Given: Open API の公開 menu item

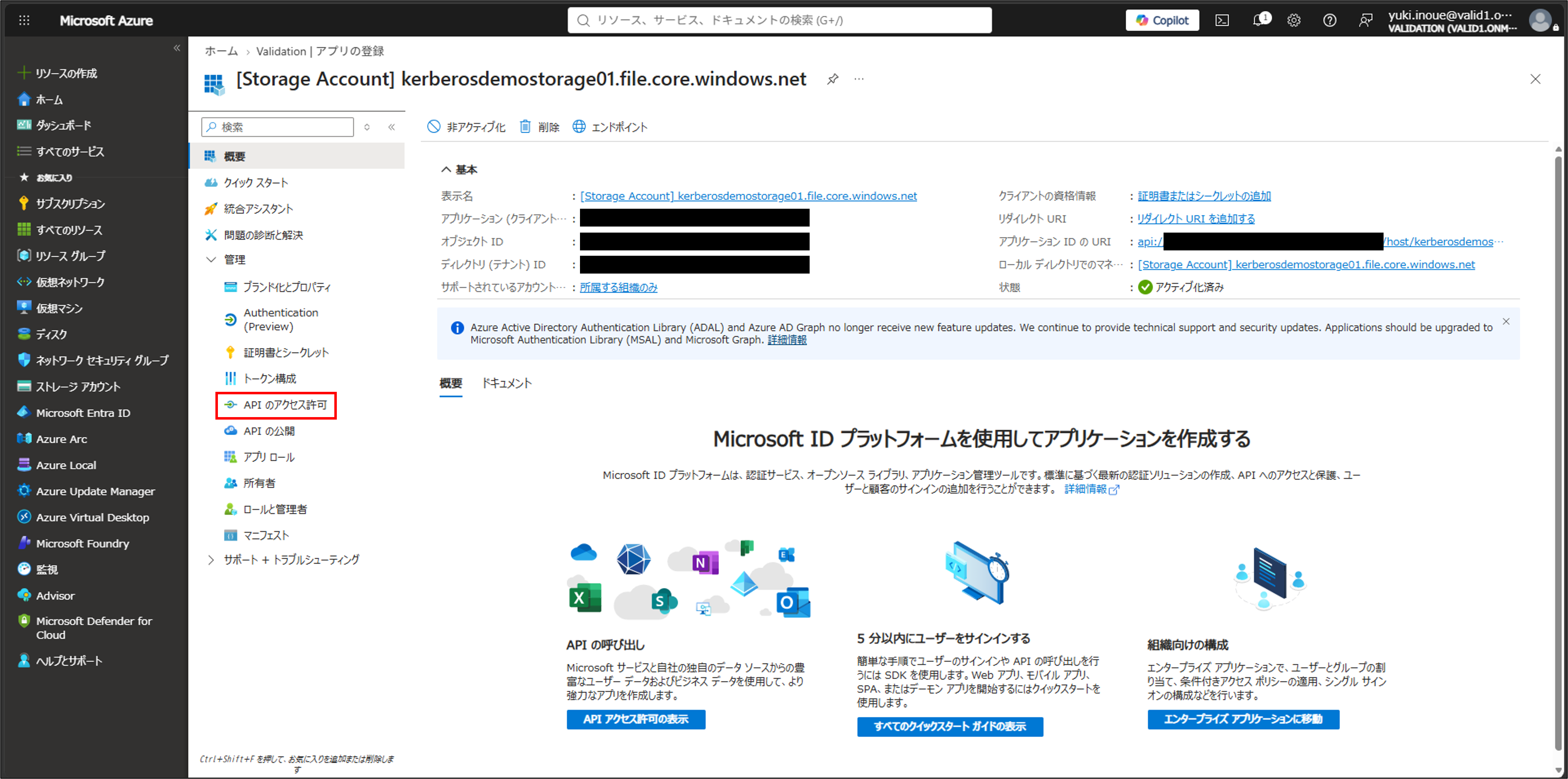Looking at the screenshot, I should point(259,431).
